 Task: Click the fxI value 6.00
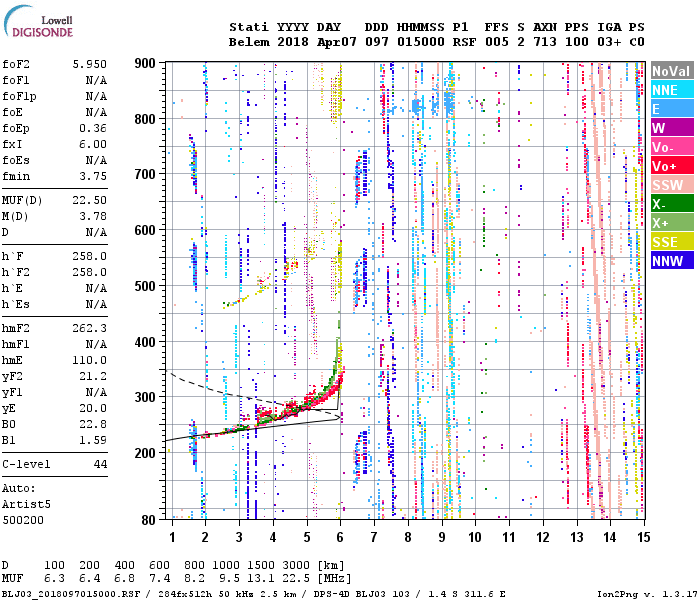(93, 144)
